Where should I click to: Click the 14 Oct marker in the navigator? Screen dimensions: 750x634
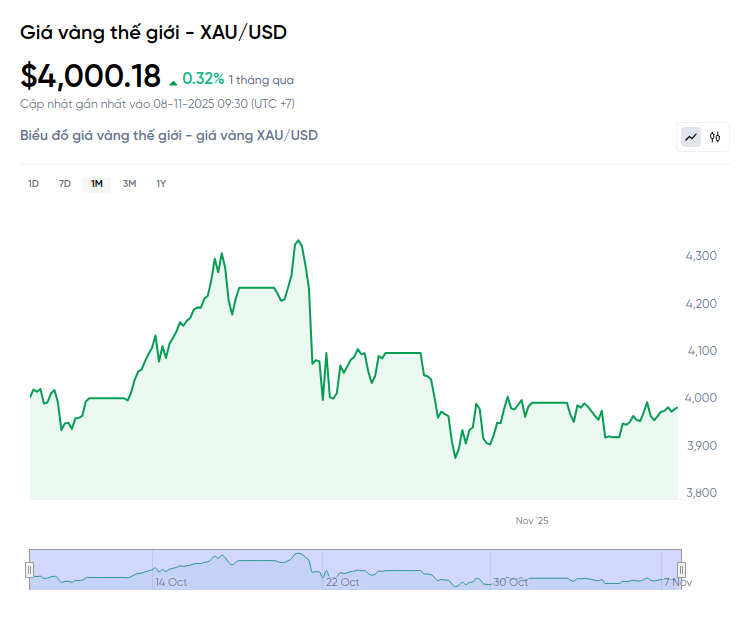pyautogui.click(x=171, y=582)
